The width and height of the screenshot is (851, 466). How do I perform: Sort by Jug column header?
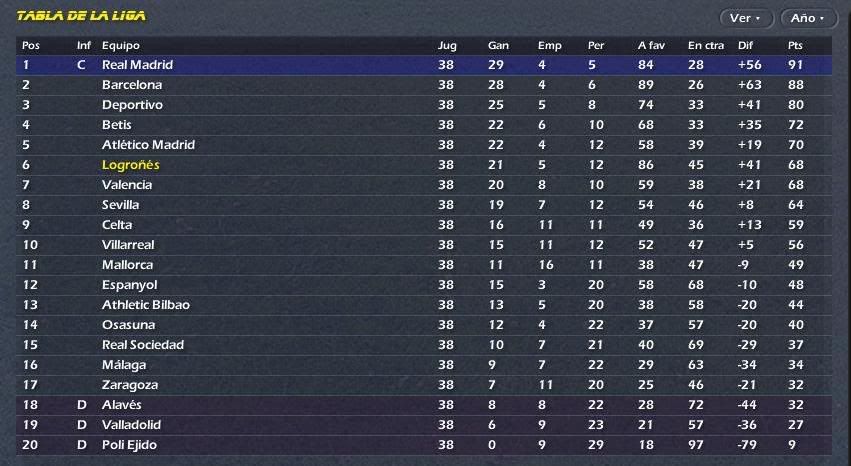[x=447, y=46]
